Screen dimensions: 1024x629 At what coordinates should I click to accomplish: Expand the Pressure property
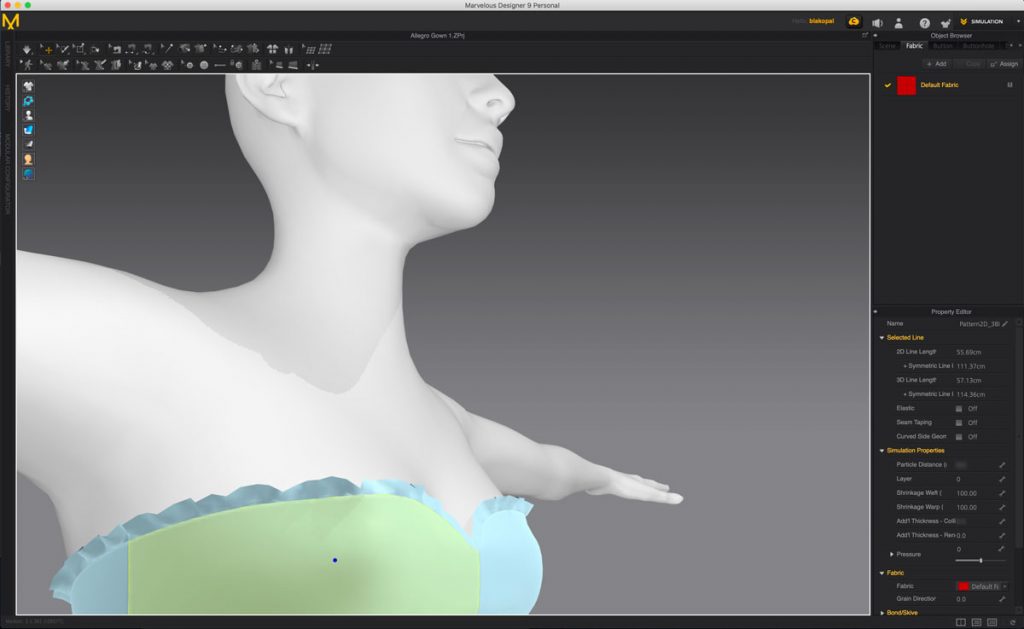click(891, 554)
